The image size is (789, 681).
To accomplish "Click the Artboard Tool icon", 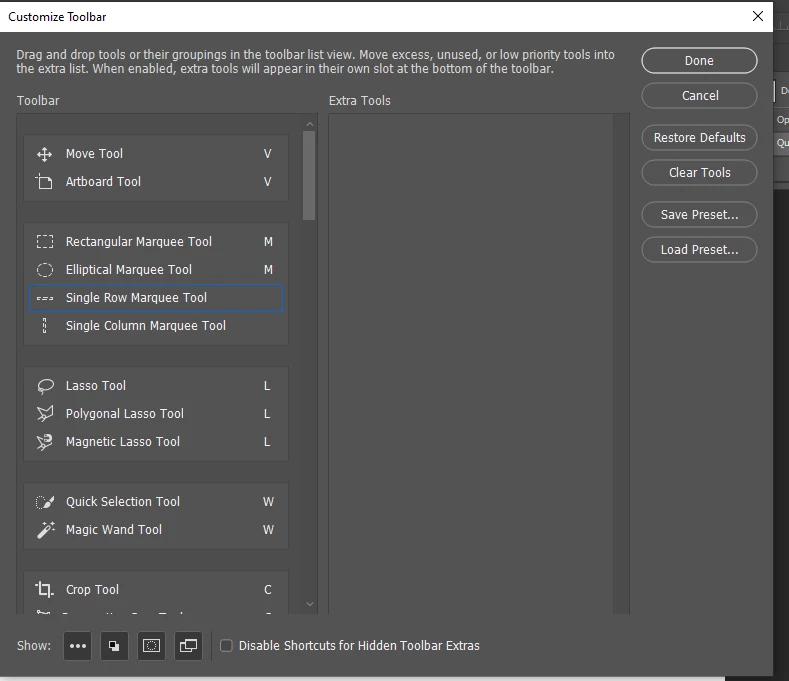I will pyautogui.click(x=44, y=181).
